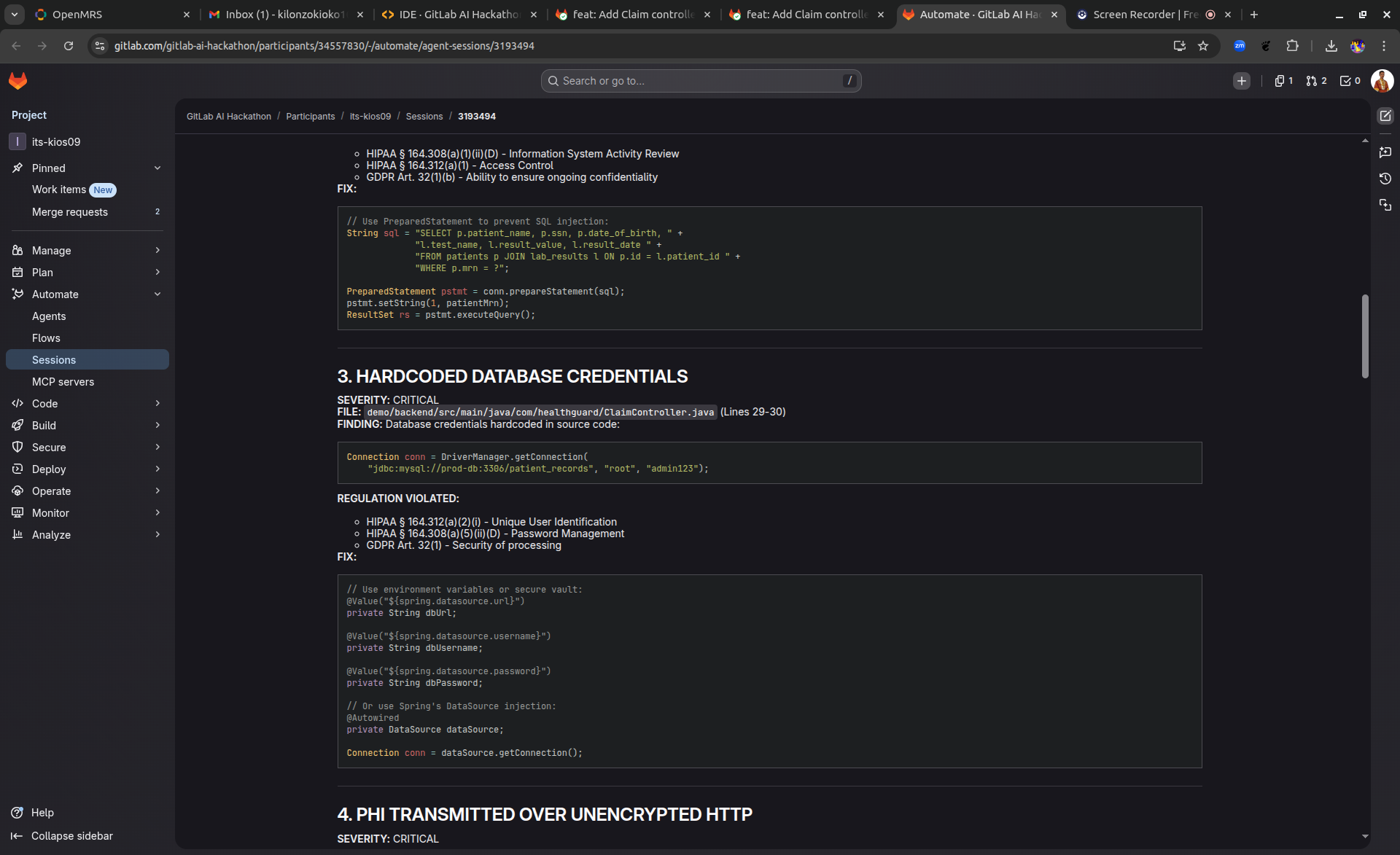Open the create new plus menu
Screen dimensions: 1400x855
1241,81
